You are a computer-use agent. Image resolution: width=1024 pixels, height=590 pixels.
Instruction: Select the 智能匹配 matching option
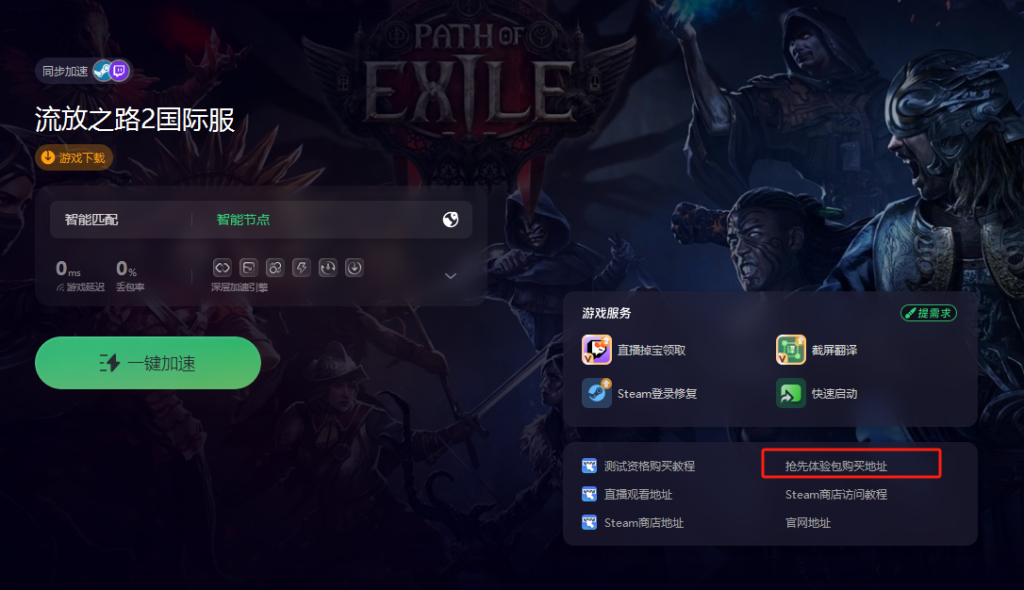[91, 220]
